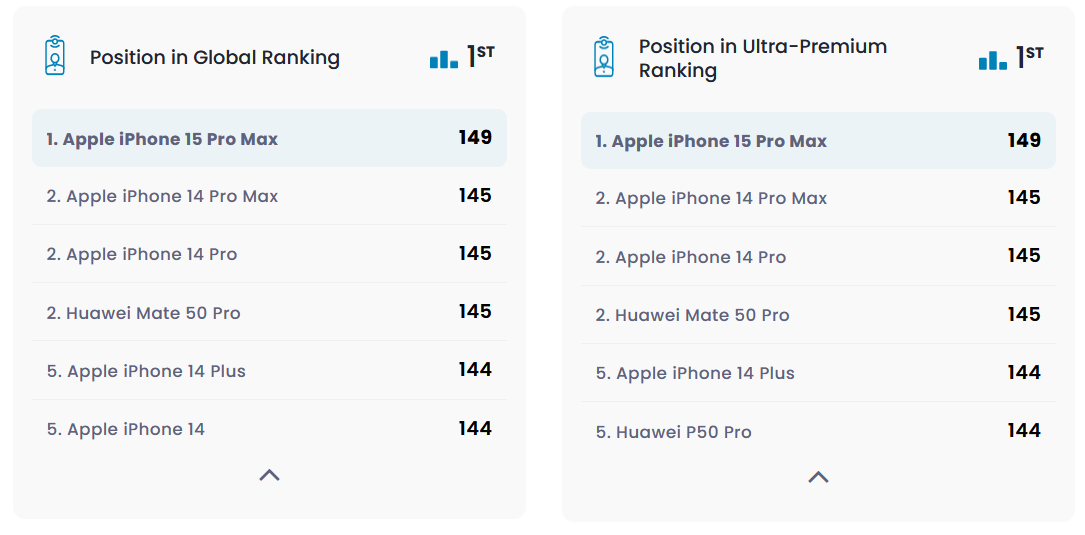Select Apple iPhone 14 Pro in Global Ranking

(x=142, y=254)
